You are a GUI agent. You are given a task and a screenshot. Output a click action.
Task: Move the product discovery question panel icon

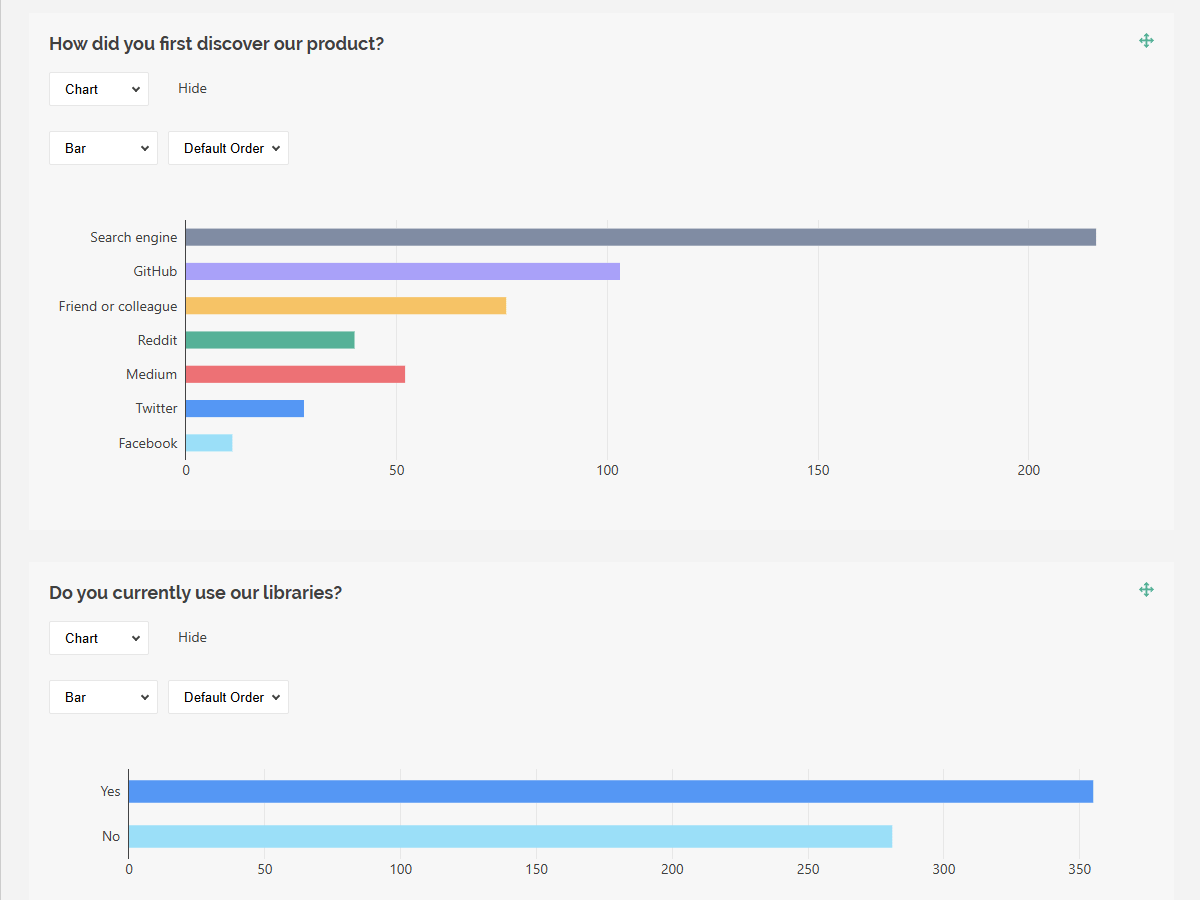[1146, 40]
